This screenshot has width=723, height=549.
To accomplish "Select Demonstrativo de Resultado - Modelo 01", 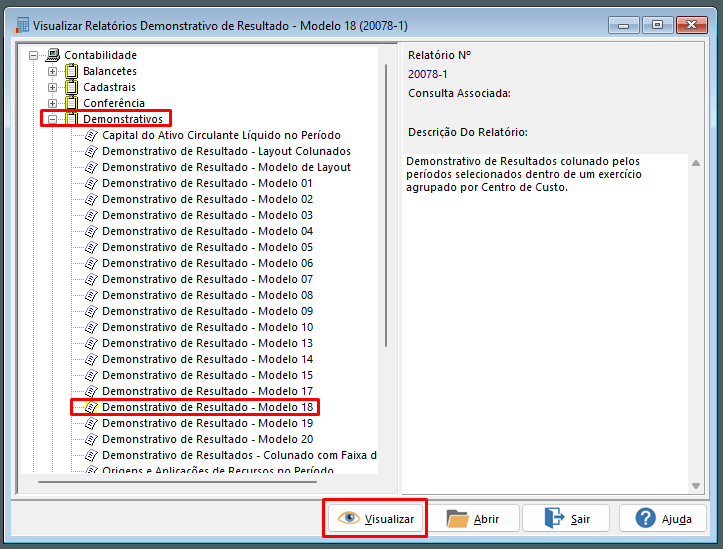I will pos(207,183).
